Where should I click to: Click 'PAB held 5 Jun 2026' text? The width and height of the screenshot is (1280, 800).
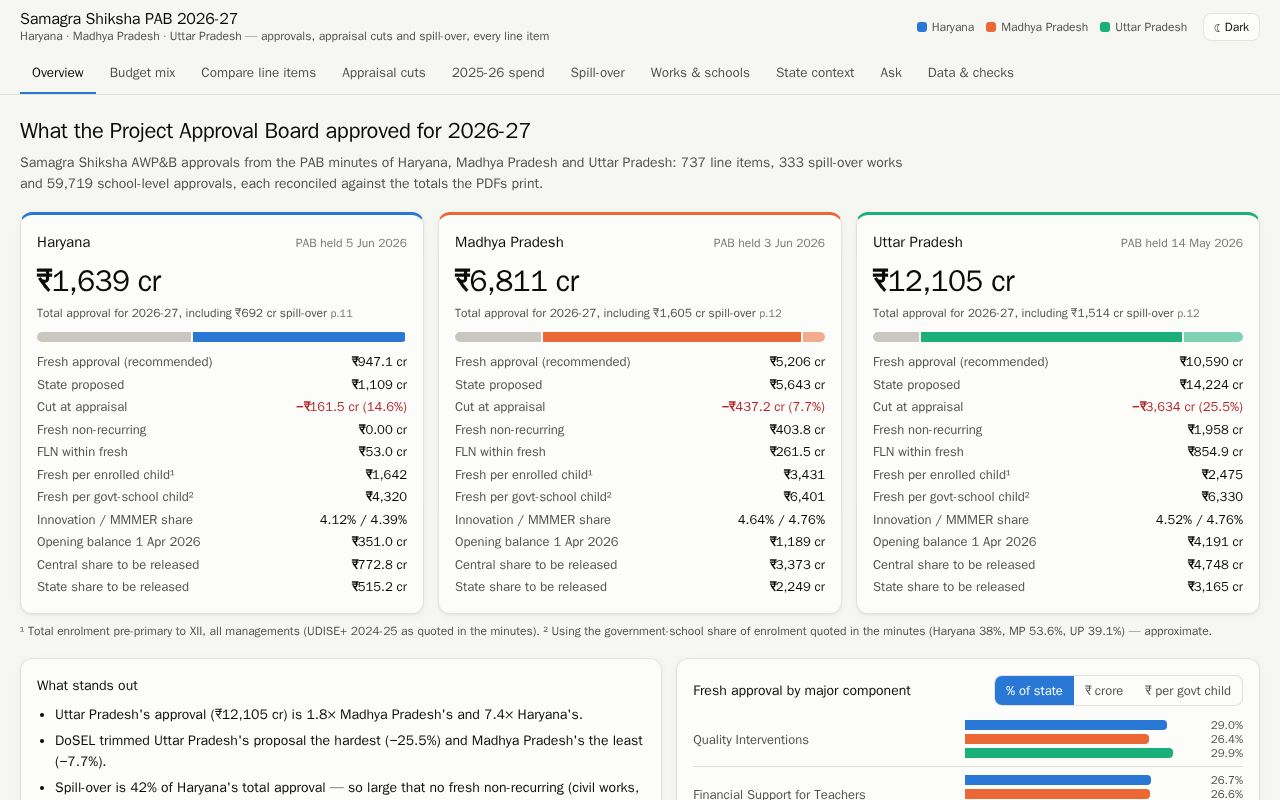pos(351,243)
